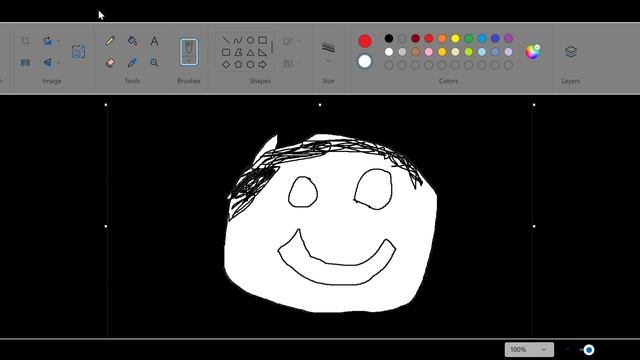640x360 pixels.
Task: Click the zoom slider handle
Action: pos(589,350)
